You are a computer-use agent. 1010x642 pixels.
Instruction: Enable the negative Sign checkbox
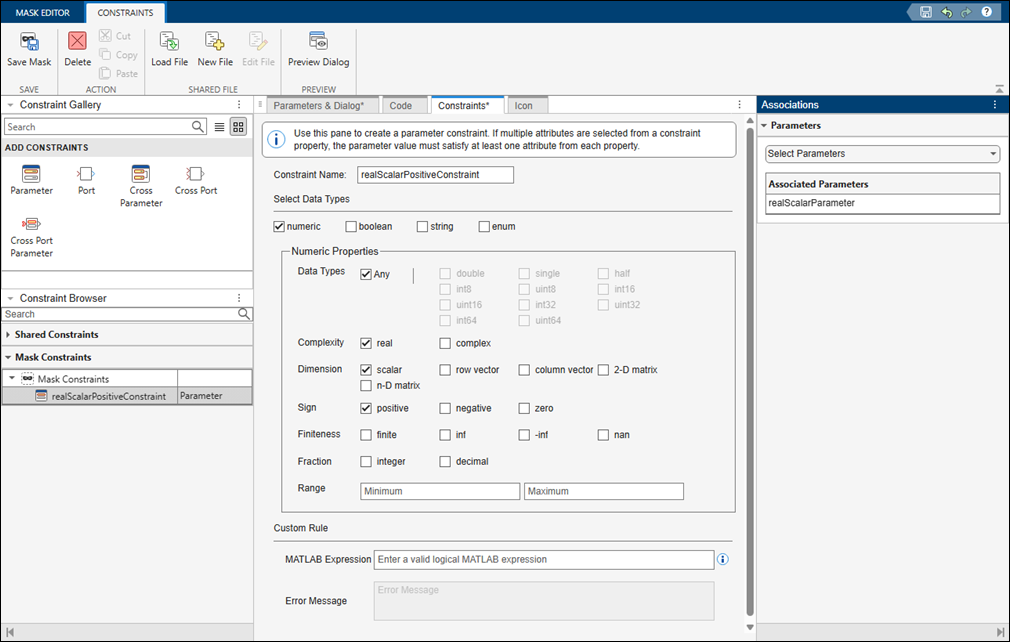[444, 408]
